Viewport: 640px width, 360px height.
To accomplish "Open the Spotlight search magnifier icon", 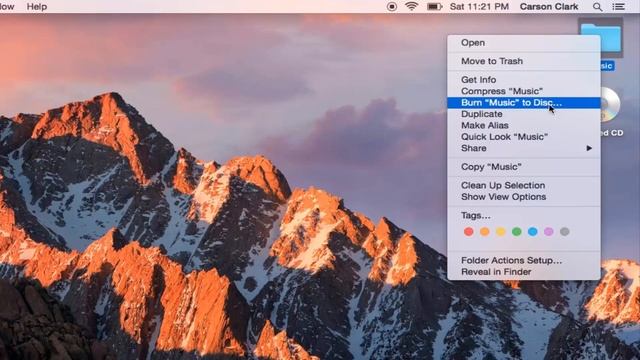I will coord(598,7).
